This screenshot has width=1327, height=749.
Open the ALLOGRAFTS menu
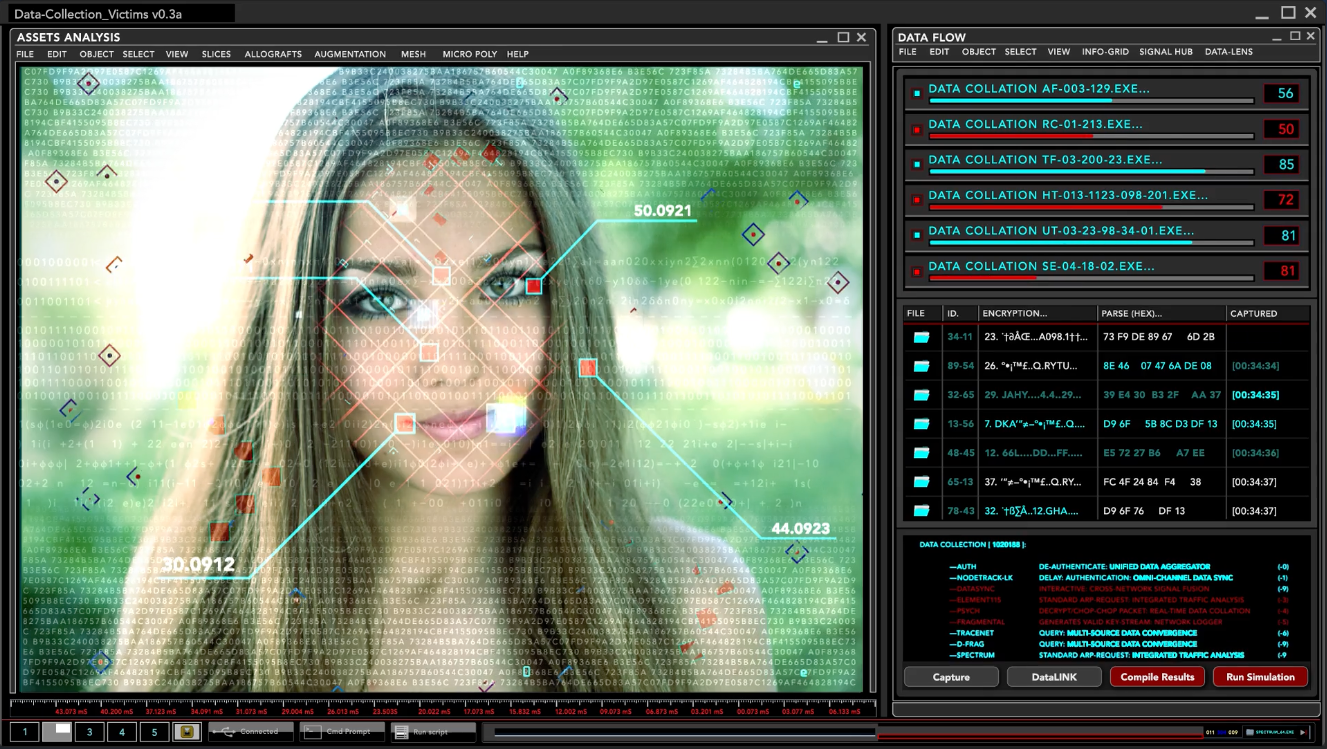click(273, 54)
